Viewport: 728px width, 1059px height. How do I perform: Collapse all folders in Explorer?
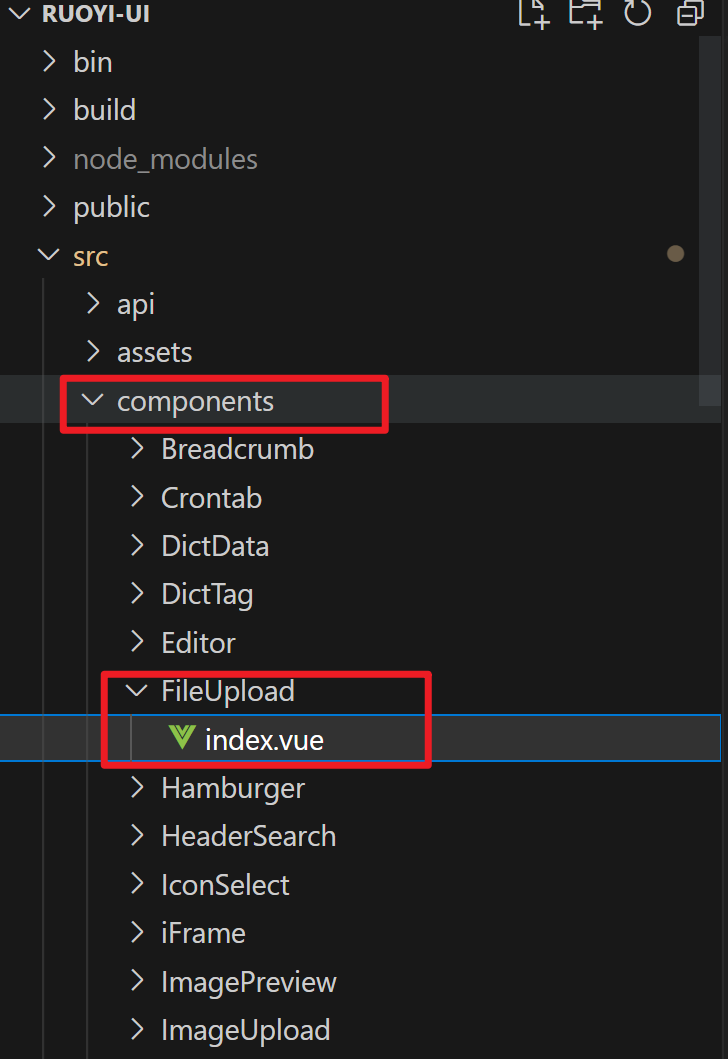tap(690, 13)
